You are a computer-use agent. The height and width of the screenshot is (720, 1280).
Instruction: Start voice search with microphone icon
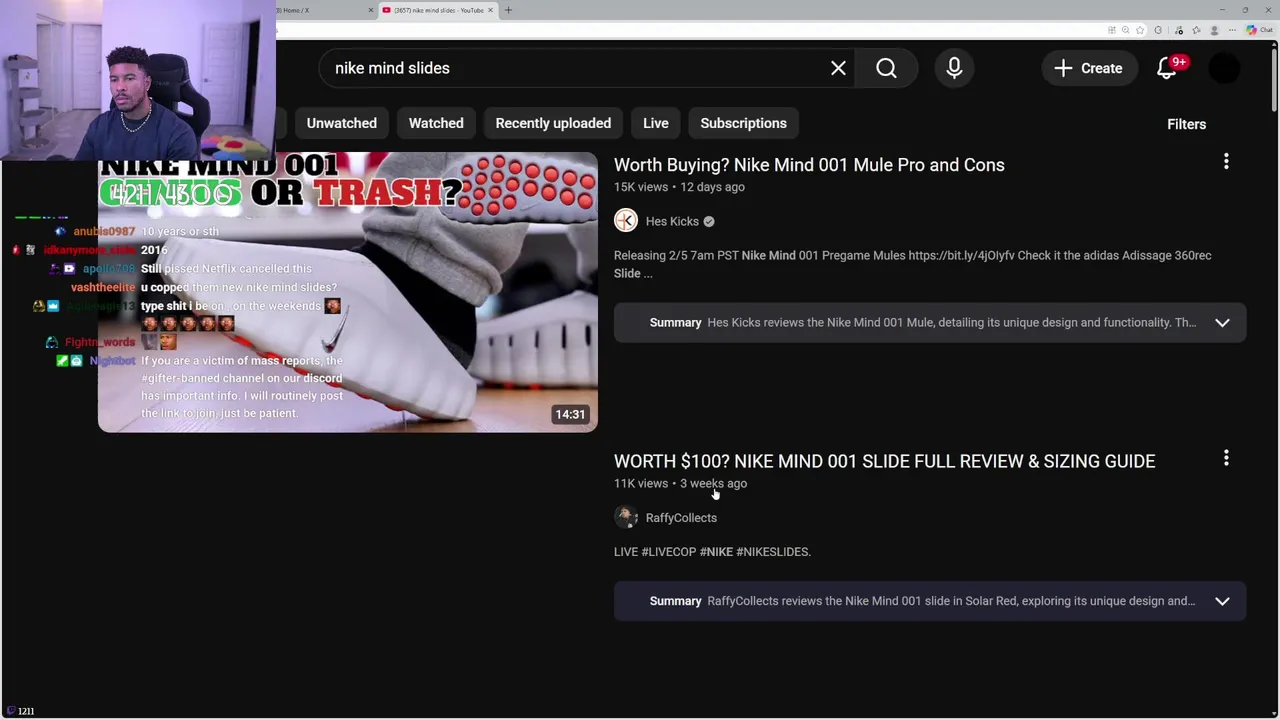[x=954, y=68]
